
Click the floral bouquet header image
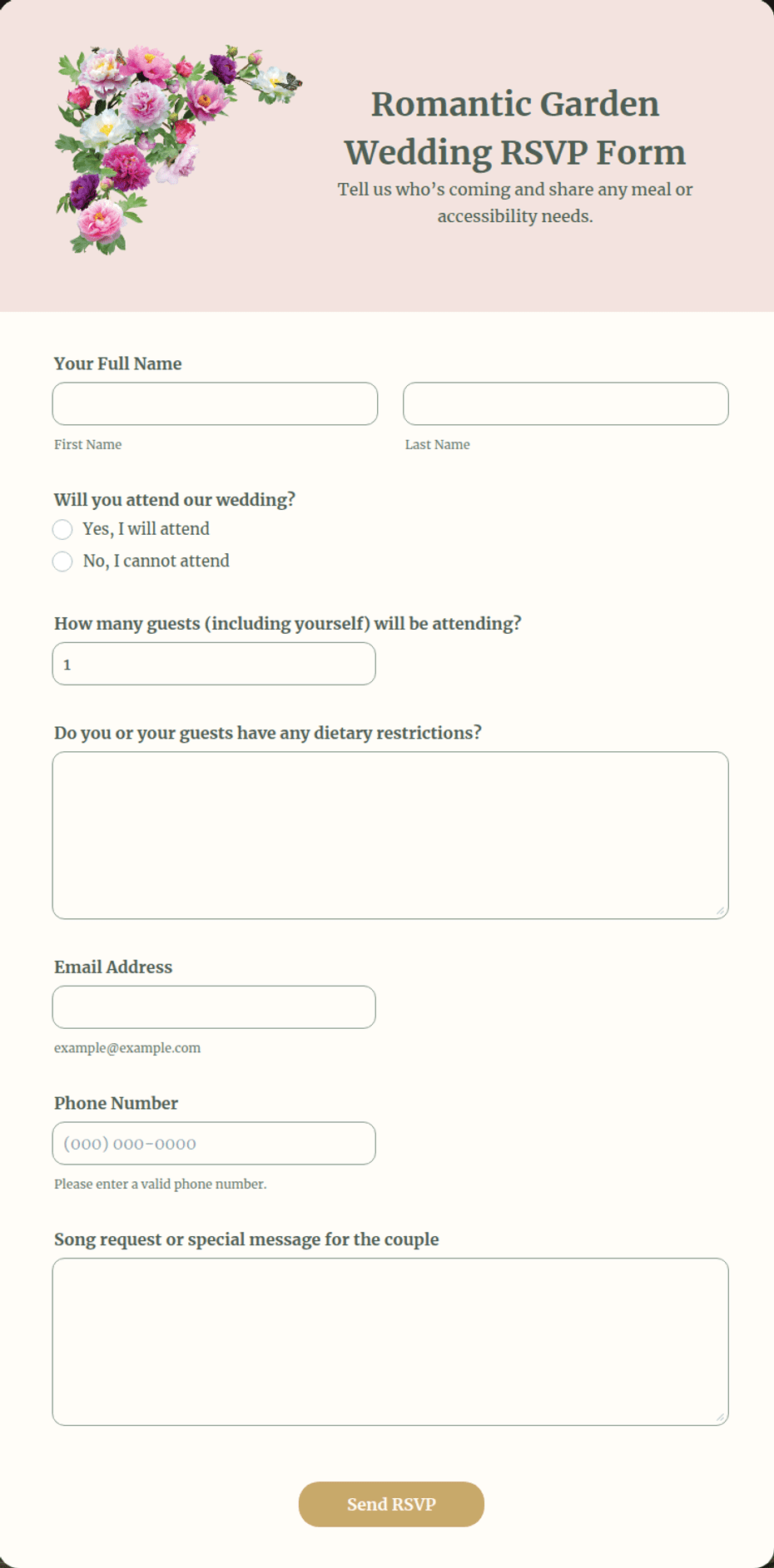pos(178,150)
